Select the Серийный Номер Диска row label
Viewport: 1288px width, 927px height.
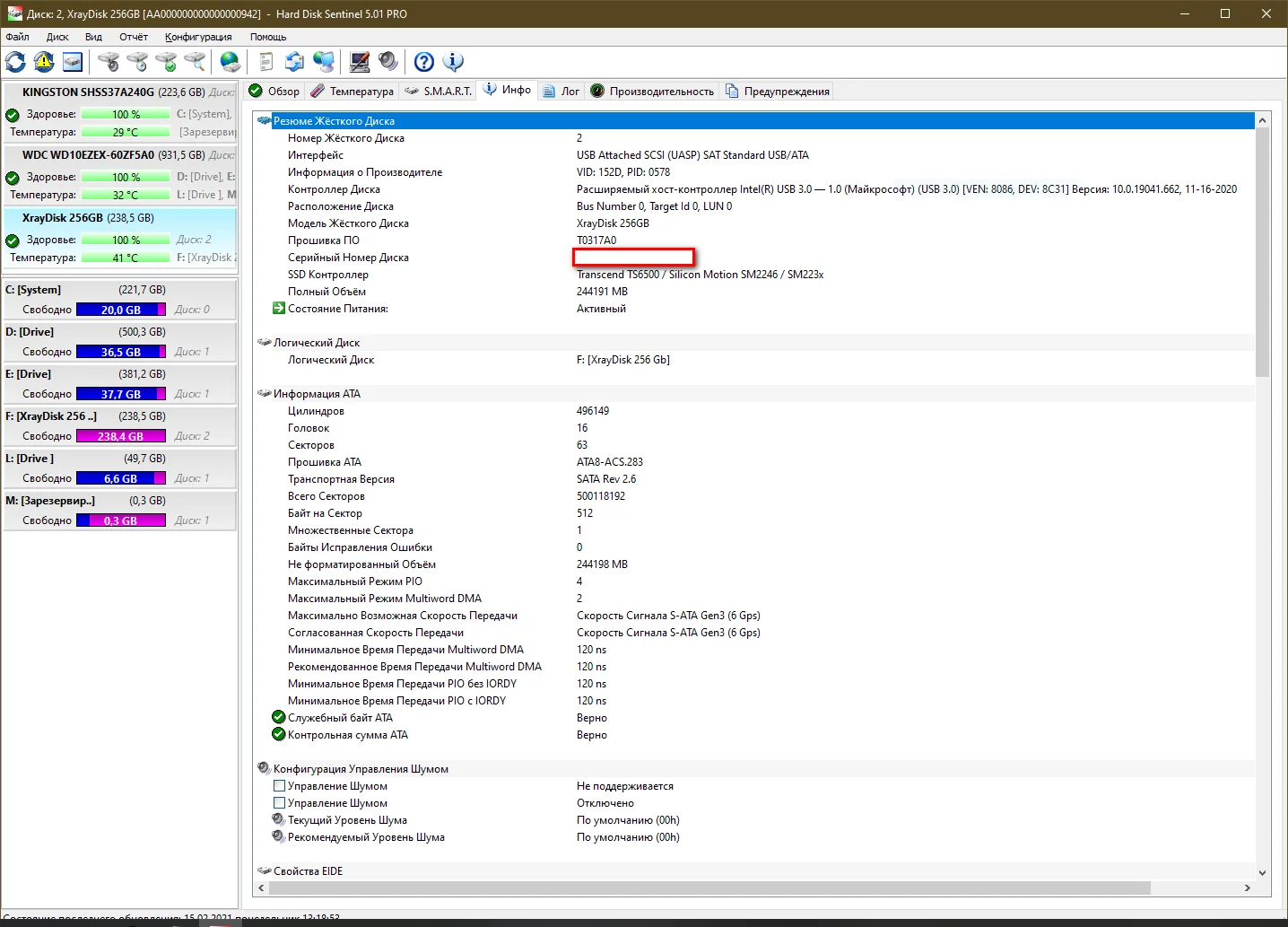coord(348,258)
